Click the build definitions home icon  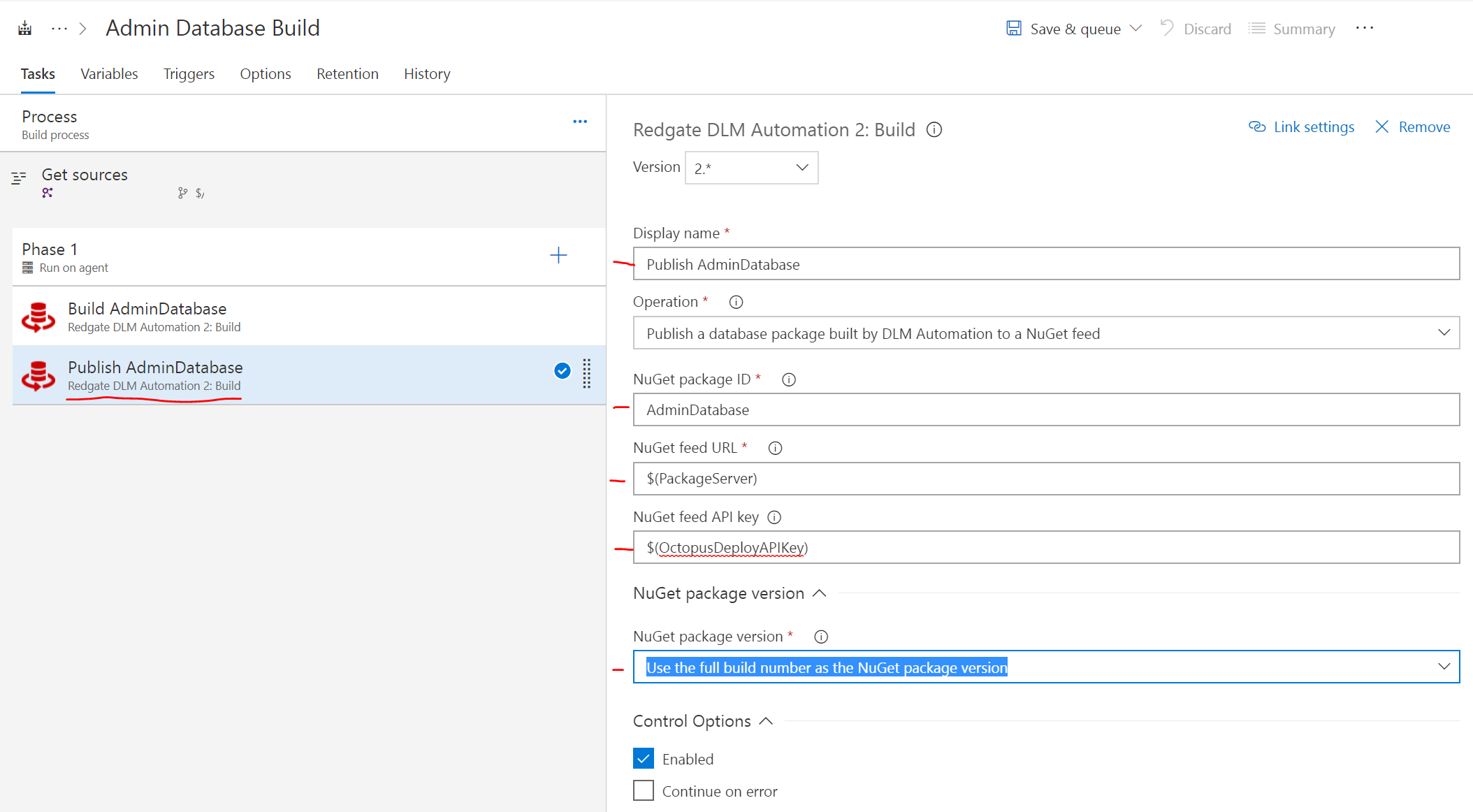point(25,29)
